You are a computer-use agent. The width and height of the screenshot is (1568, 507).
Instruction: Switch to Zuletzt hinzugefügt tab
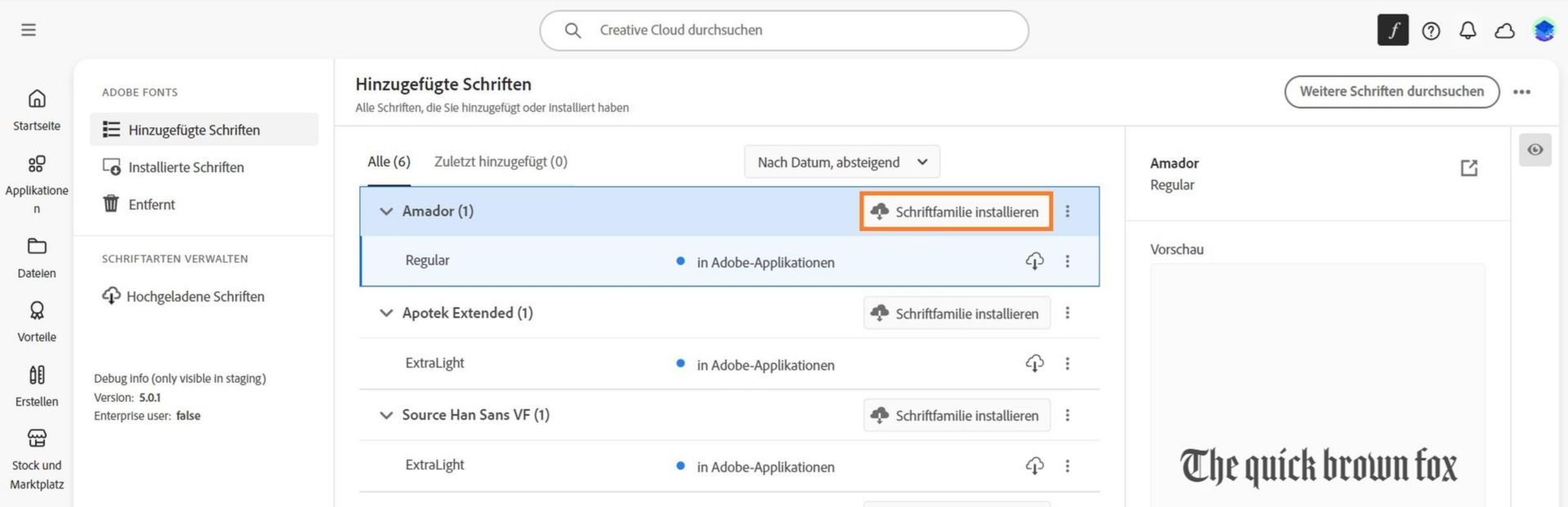pyautogui.click(x=501, y=162)
